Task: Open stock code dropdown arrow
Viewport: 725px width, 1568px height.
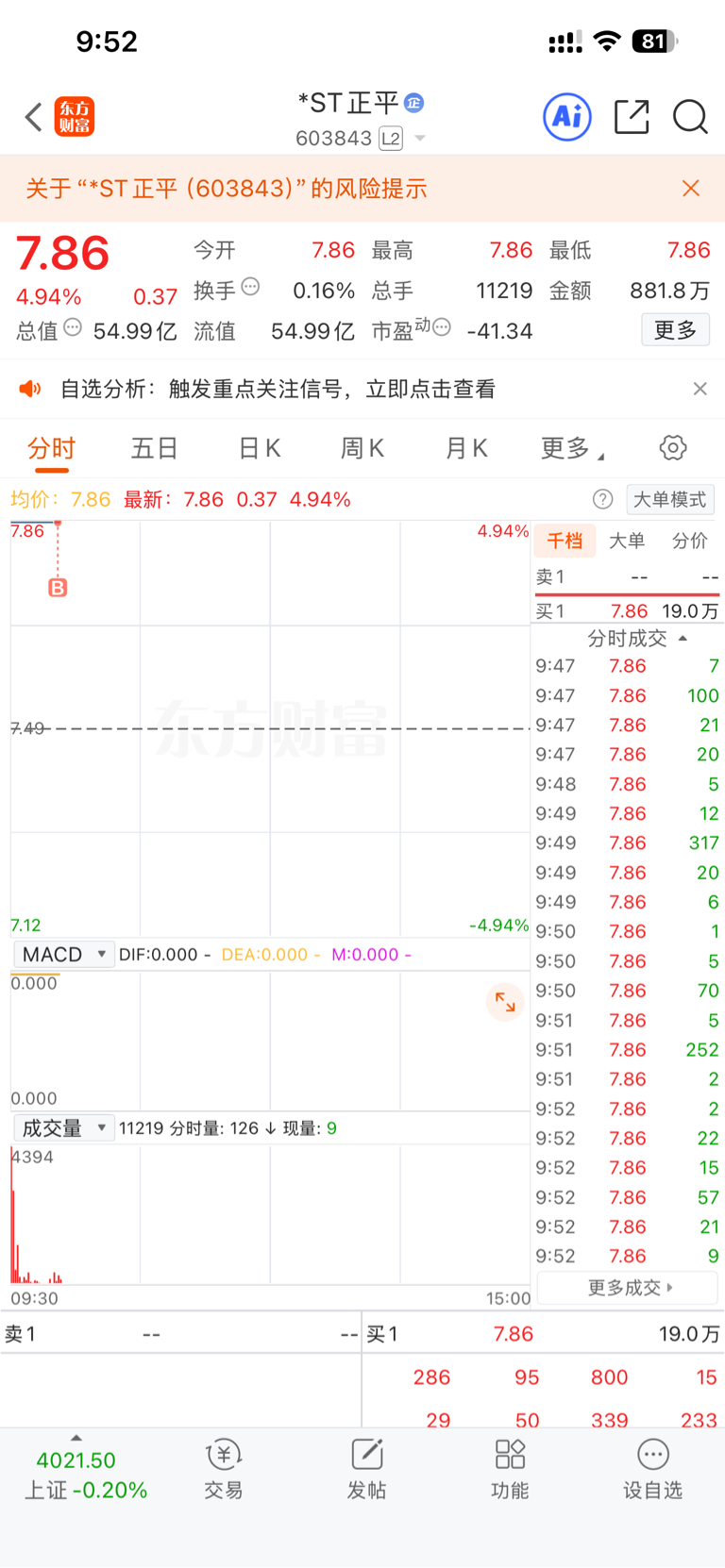Action: [420, 139]
